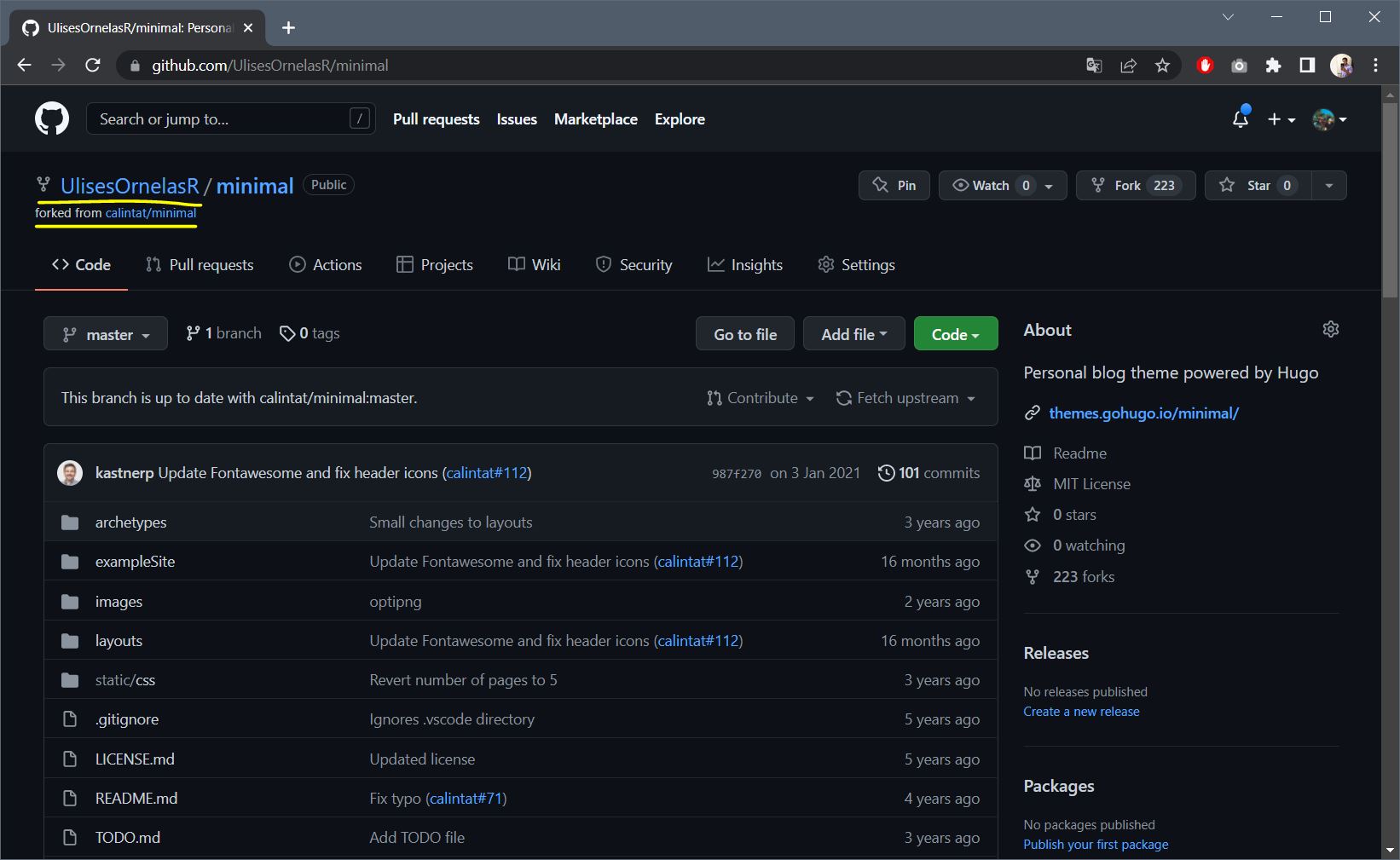Image resolution: width=1400 pixels, height=860 pixels.
Task: Open the Insights tab
Action: (x=745, y=265)
